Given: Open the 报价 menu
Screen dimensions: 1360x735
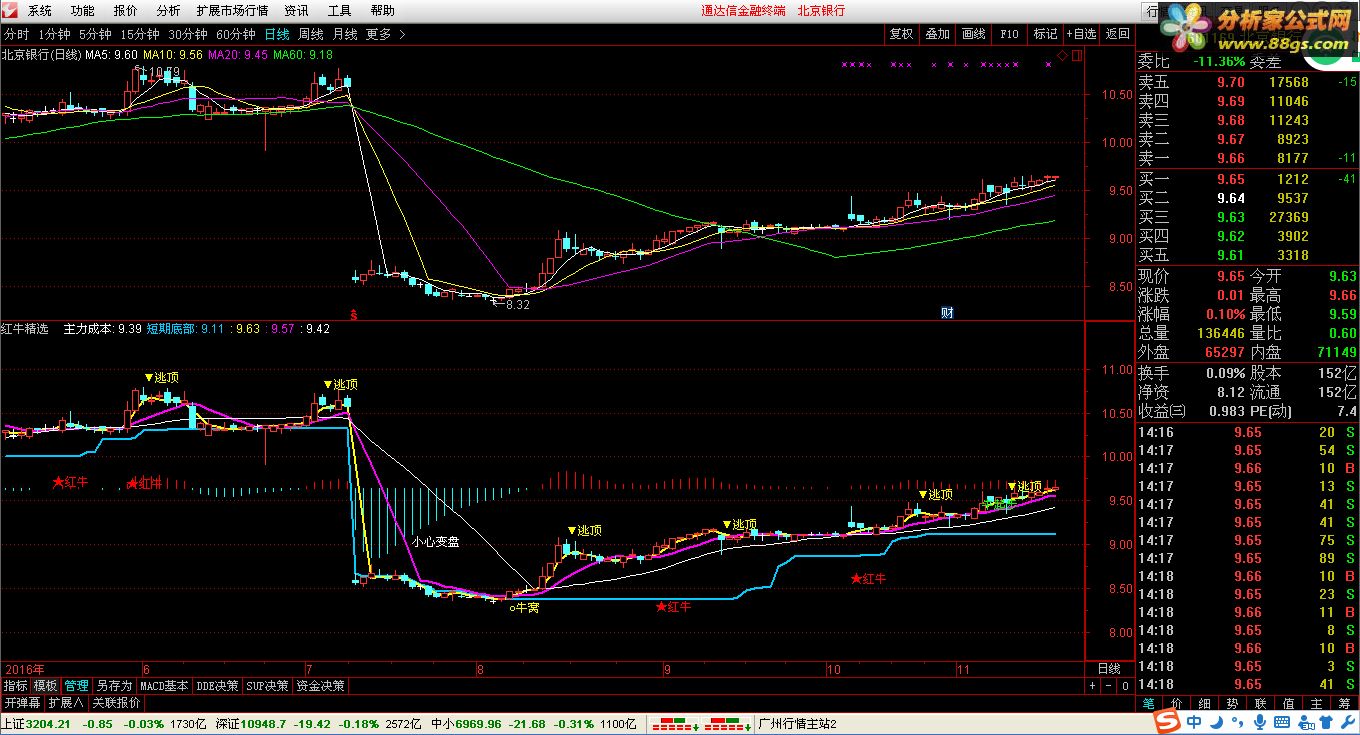Looking at the screenshot, I should [x=126, y=10].
